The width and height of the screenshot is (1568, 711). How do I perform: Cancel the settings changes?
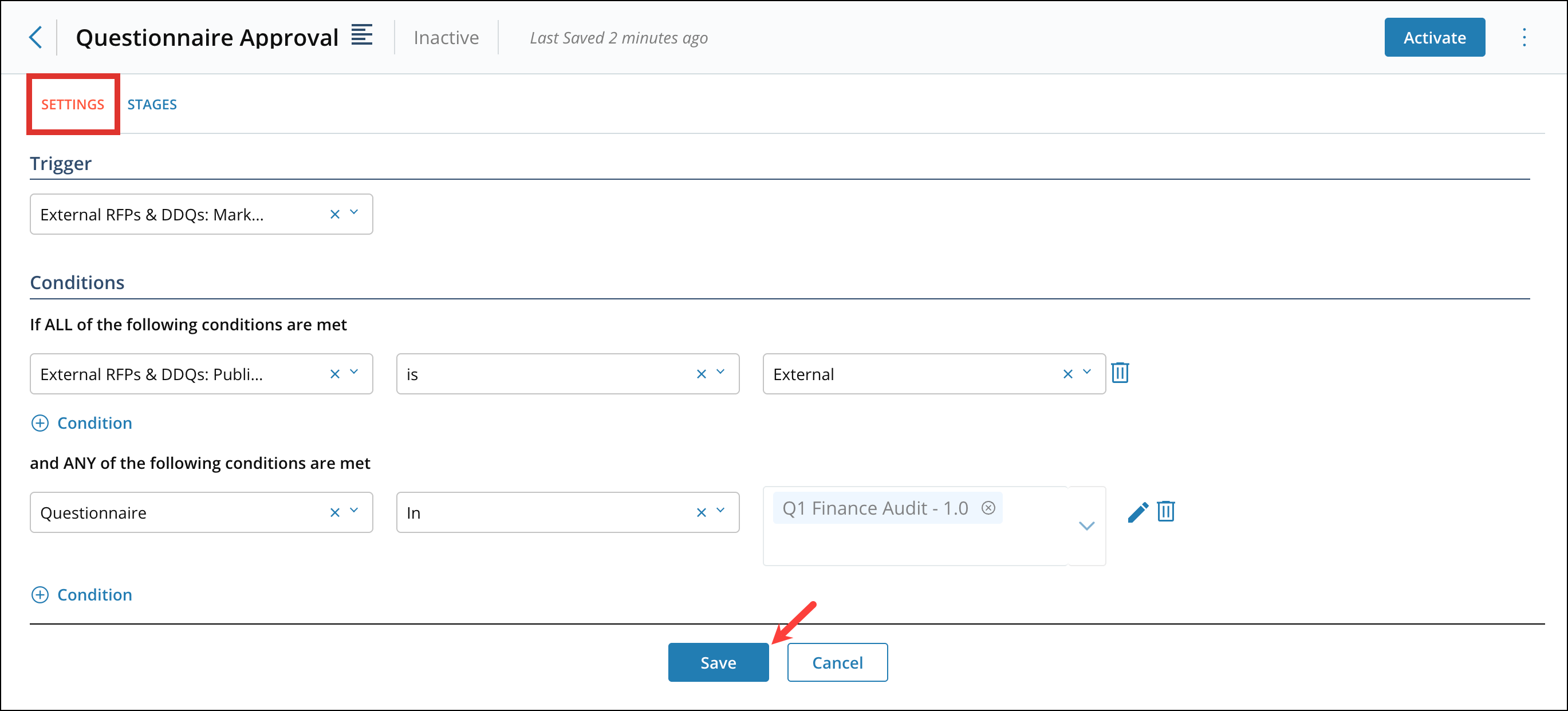click(837, 662)
